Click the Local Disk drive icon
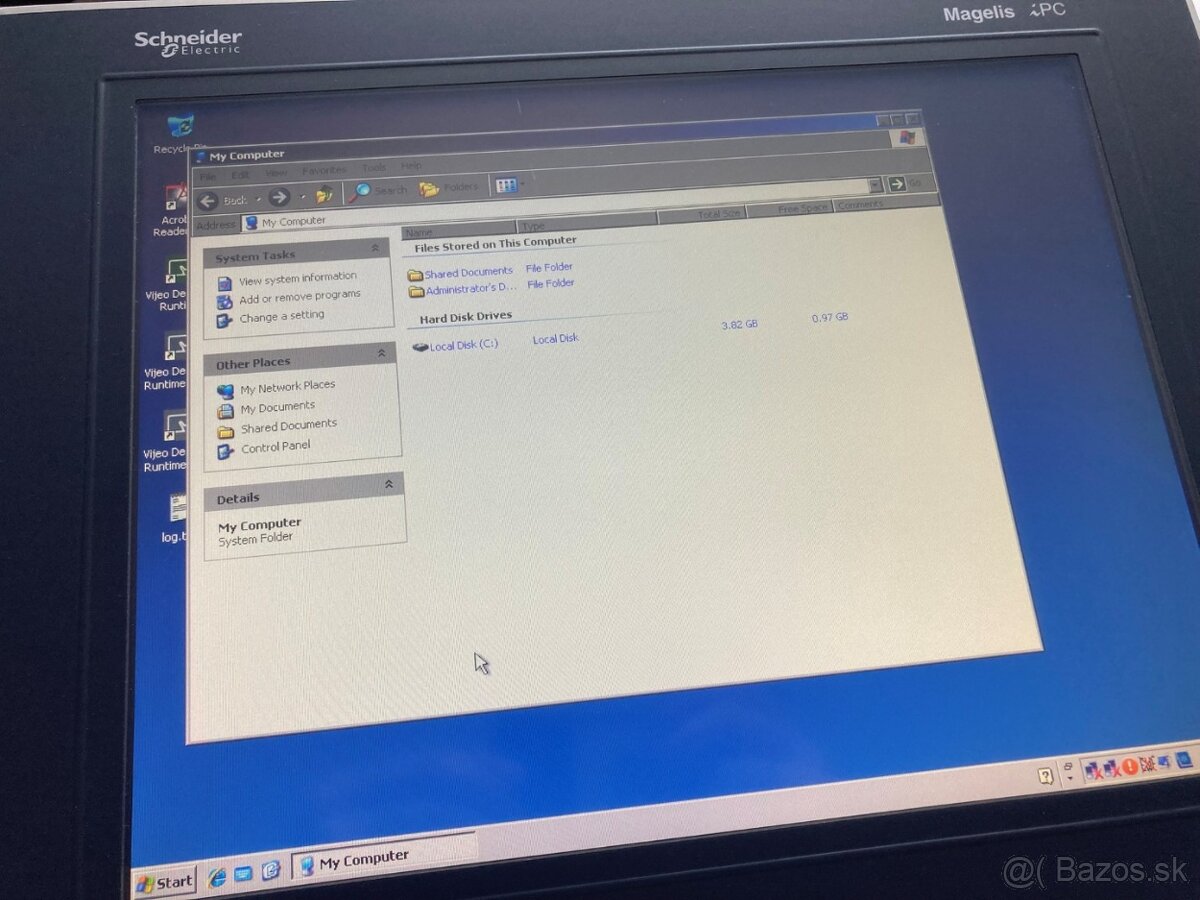The height and width of the screenshot is (900, 1200). [420, 347]
